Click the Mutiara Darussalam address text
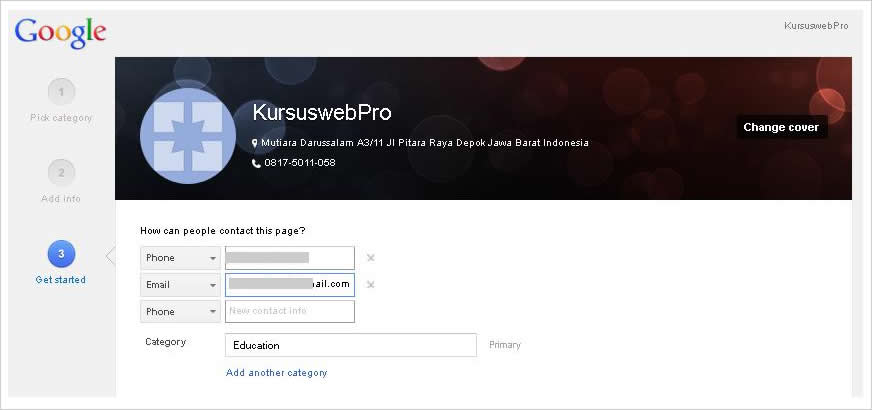Screen dimensions: 872x410 click(x=425, y=143)
